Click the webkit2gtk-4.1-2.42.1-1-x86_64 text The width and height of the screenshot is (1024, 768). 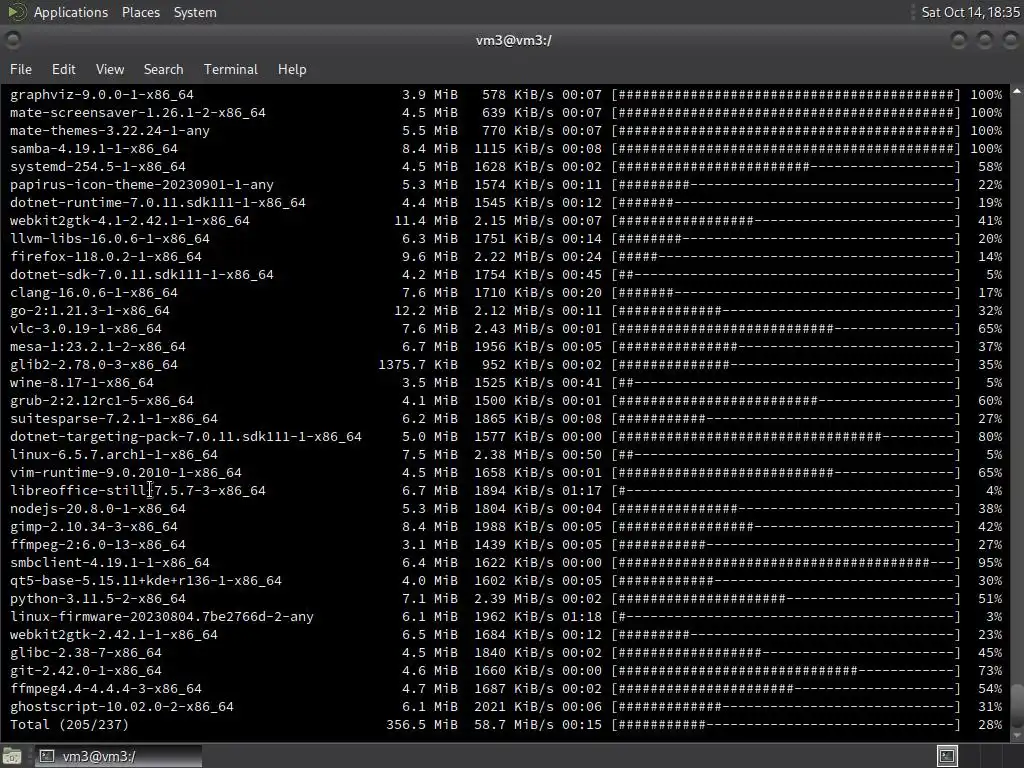[130, 221]
